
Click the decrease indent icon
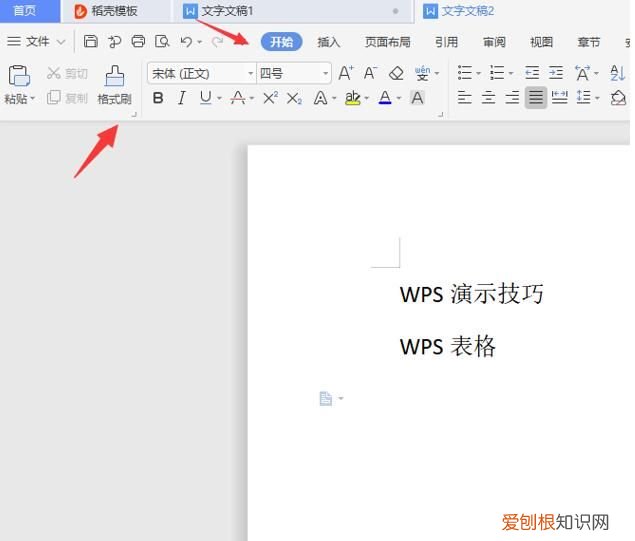[532, 73]
